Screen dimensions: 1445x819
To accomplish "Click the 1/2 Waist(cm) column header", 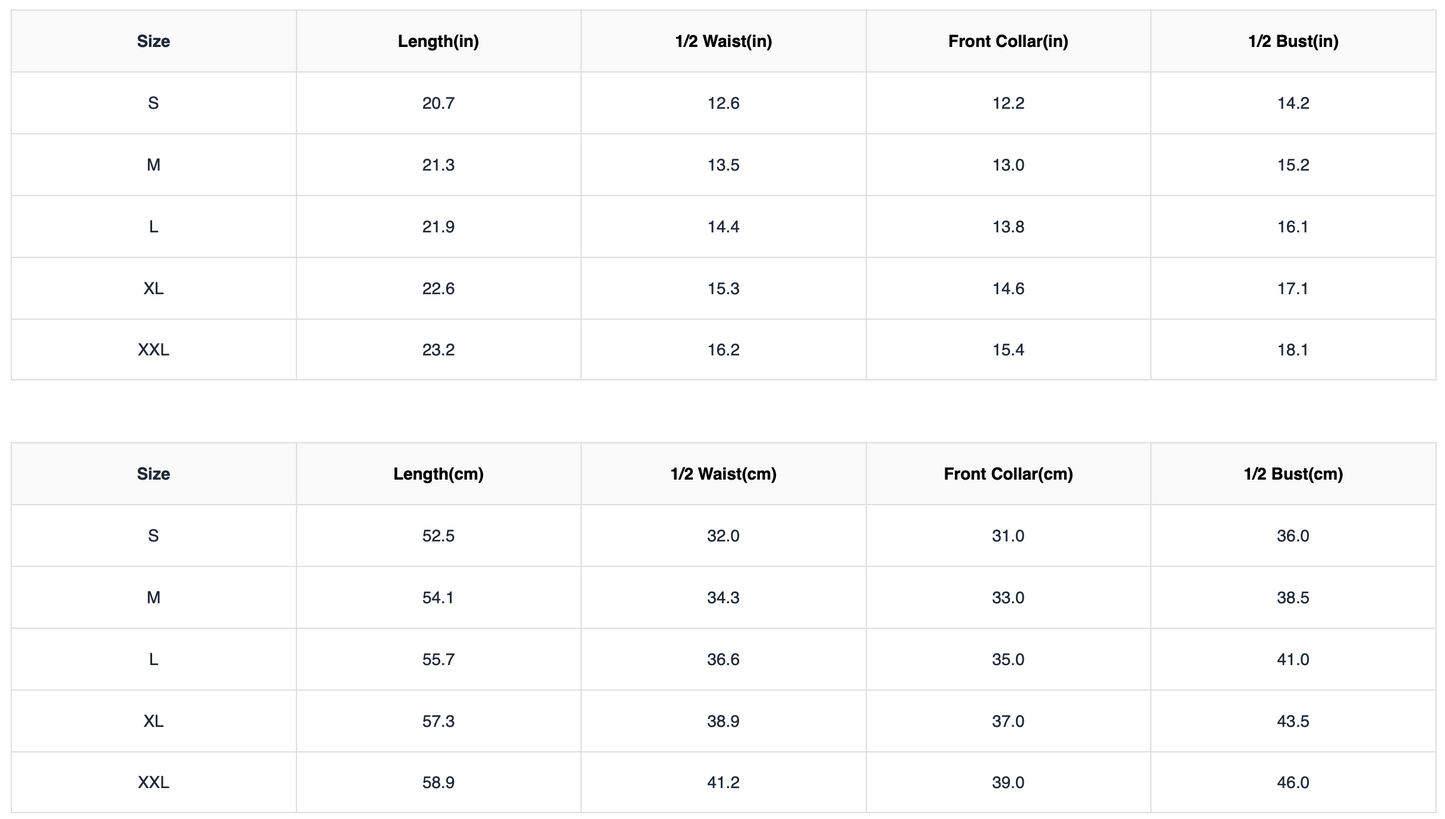I will tap(723, 474).
